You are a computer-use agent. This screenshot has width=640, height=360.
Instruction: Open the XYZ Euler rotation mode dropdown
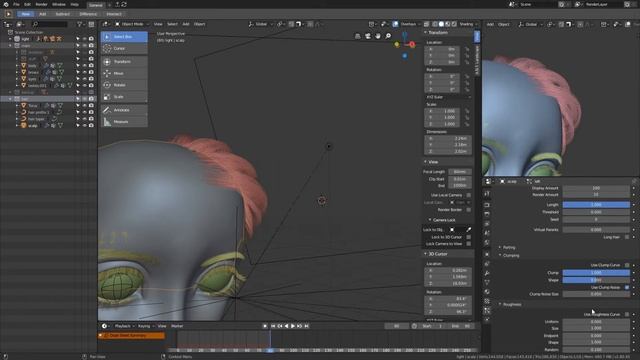click(x=448, y=97)
